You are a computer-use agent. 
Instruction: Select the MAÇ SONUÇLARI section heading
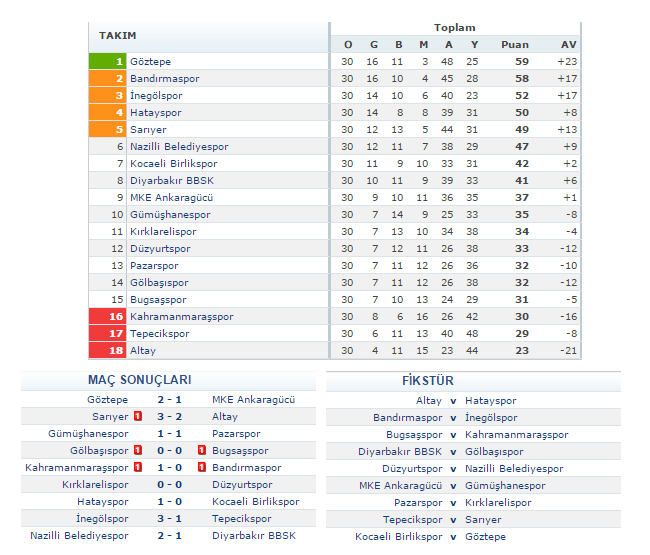[139, 381]
